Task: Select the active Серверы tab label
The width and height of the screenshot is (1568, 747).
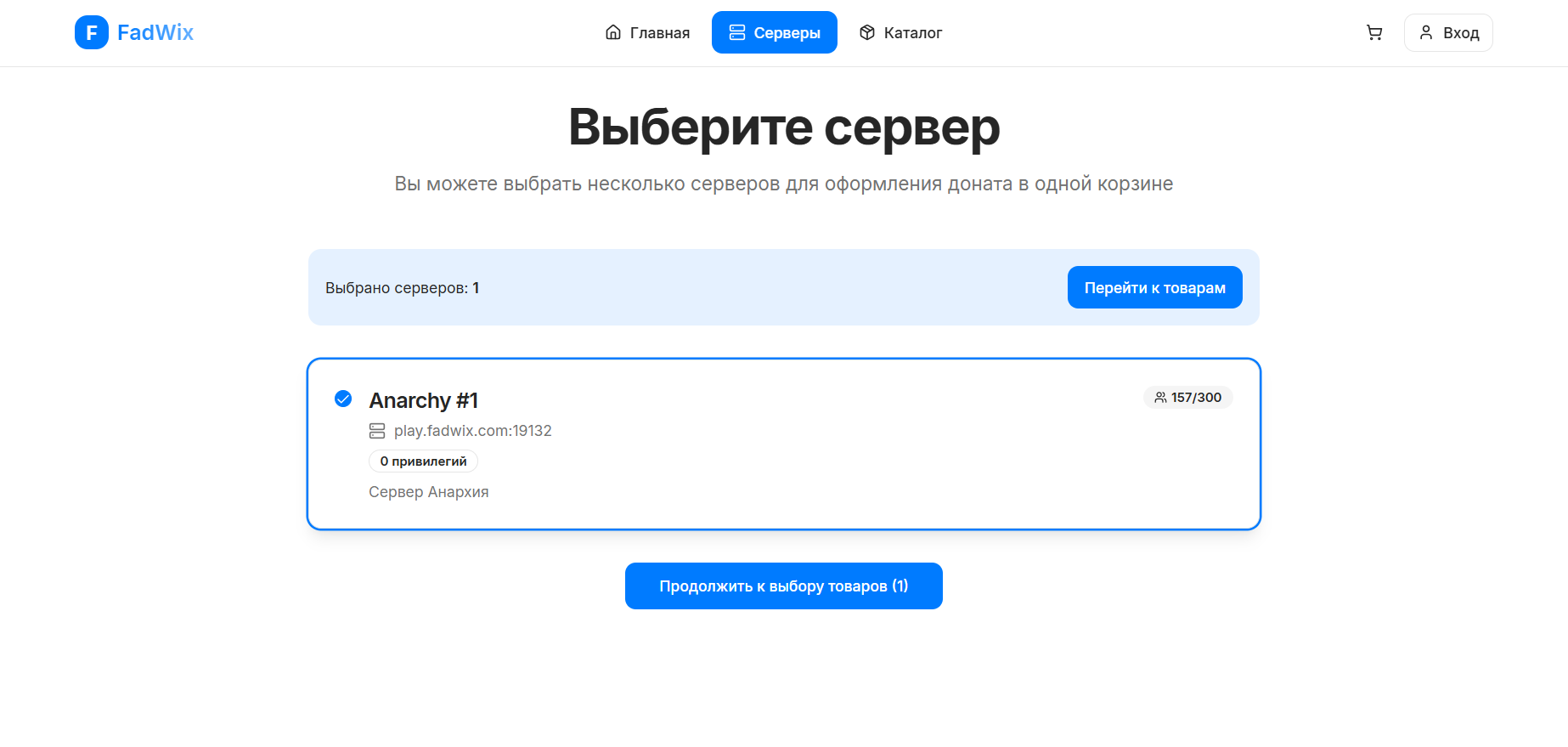Action: [787, 33]
